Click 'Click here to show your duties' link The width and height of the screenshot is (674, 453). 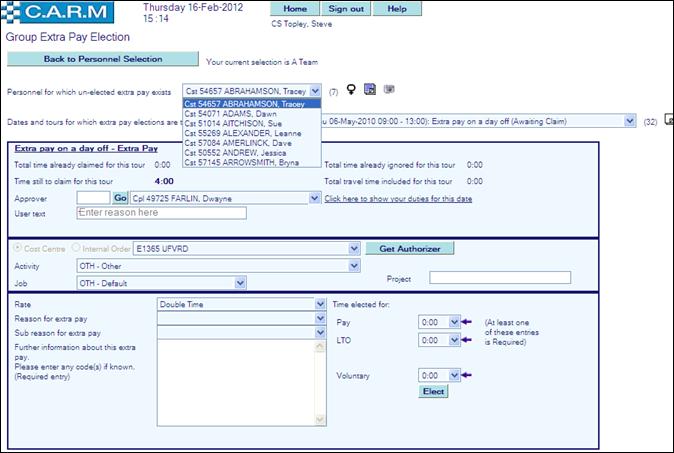coord(397,199)
